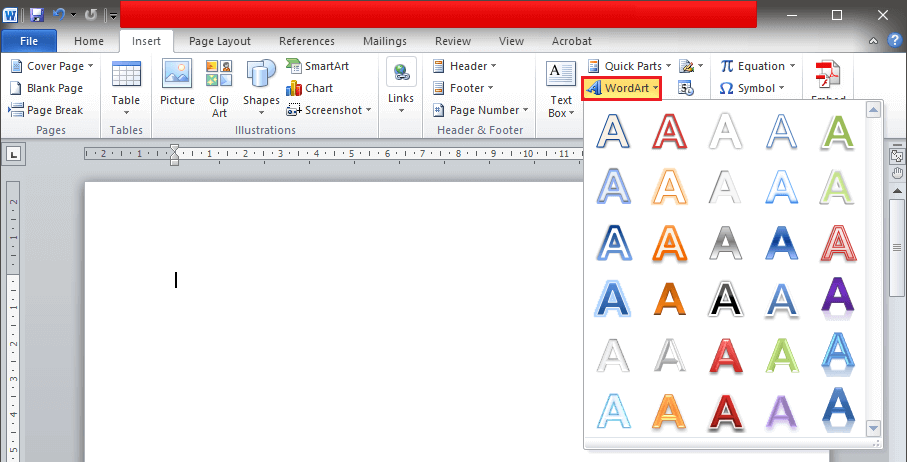Insert a Page Break
The width and height of the screenshot is (907, 462).
tap(46, 110)
